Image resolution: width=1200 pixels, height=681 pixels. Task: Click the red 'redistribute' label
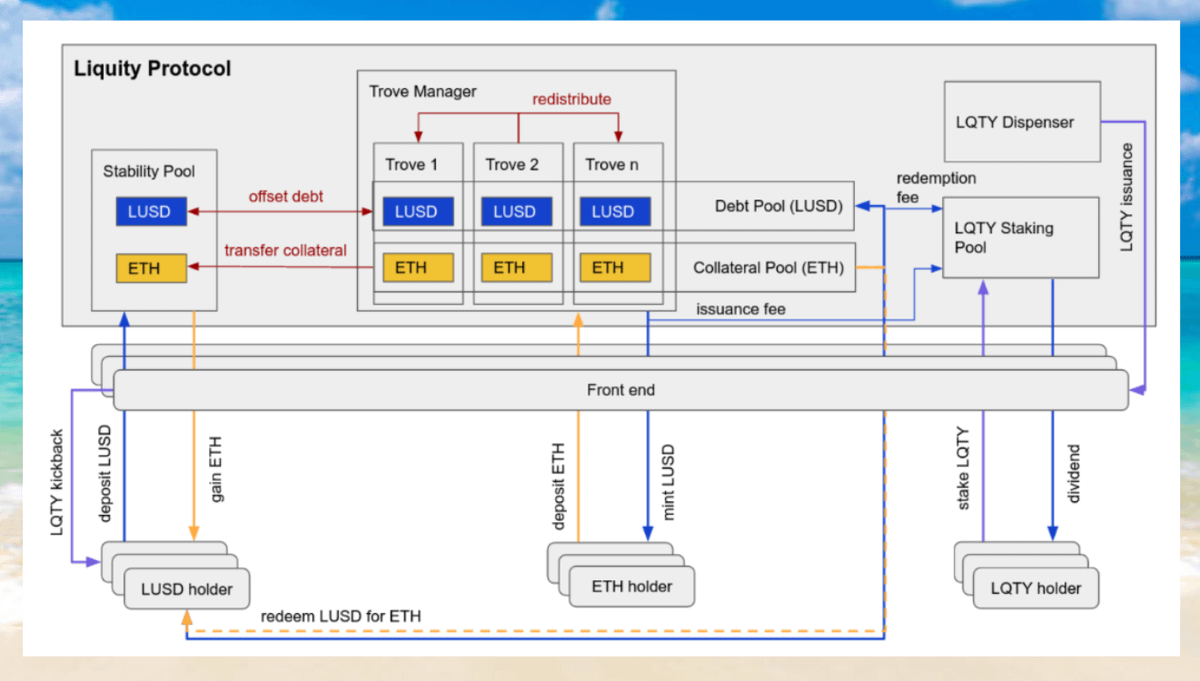(571, 99)
